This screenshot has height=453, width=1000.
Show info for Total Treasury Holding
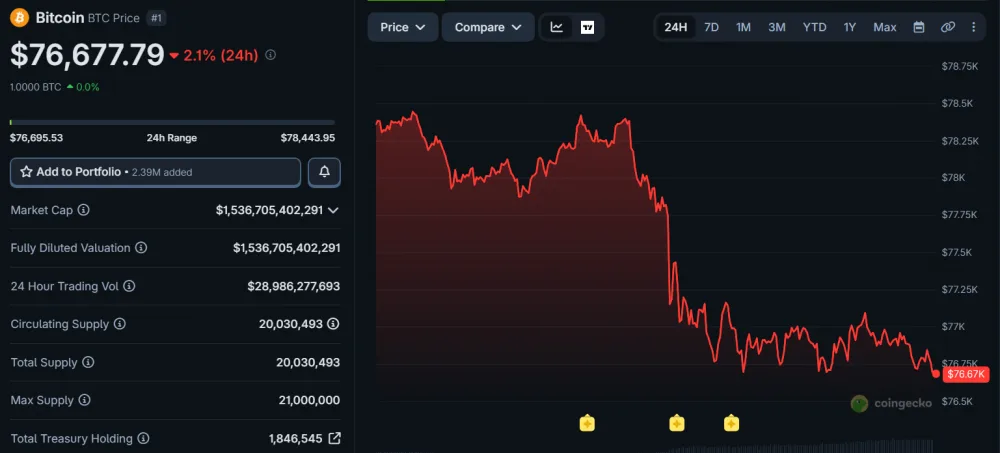click(143, 438)
